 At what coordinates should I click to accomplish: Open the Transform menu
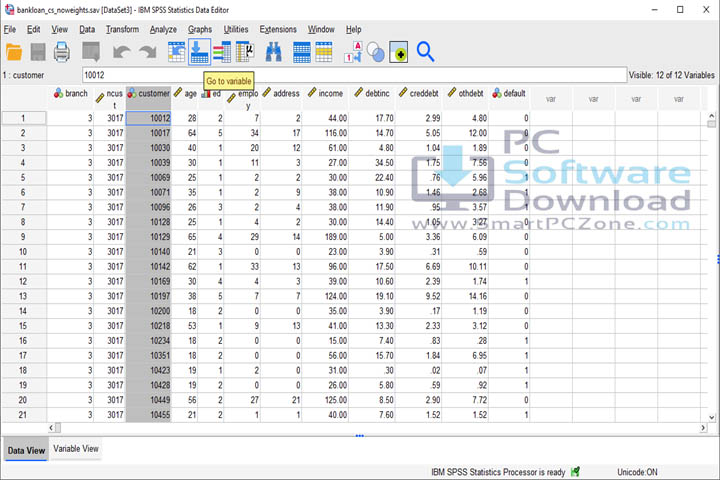click(x=122, y=29)
